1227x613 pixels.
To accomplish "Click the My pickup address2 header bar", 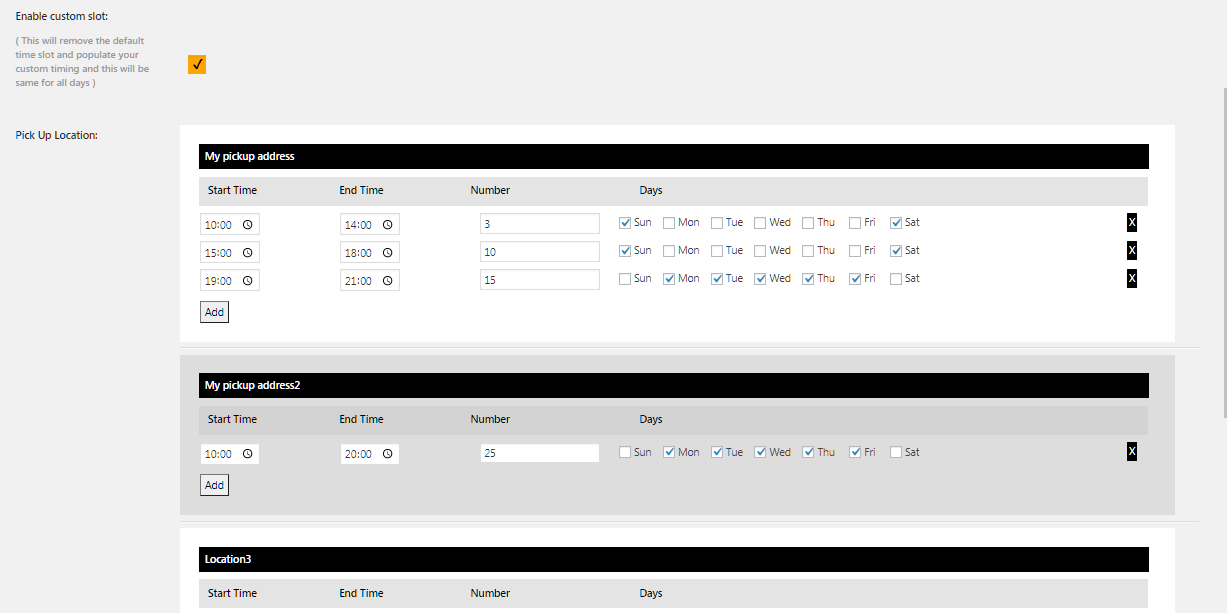I will [x=674, y=385].
